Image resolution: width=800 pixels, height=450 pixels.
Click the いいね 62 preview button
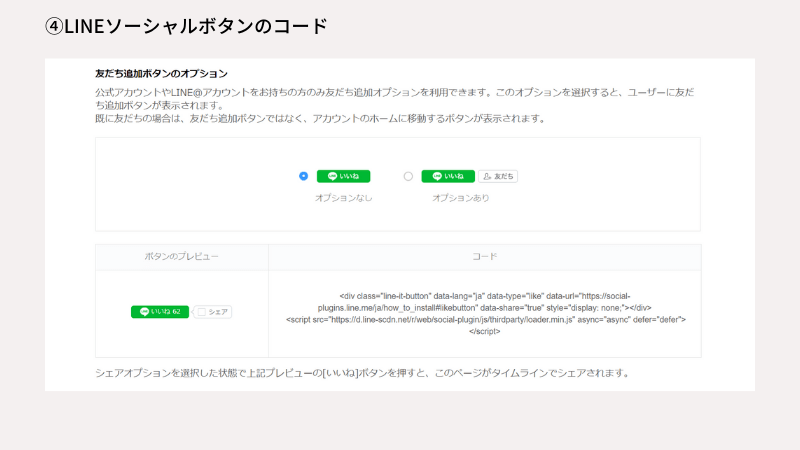[160, 312]
